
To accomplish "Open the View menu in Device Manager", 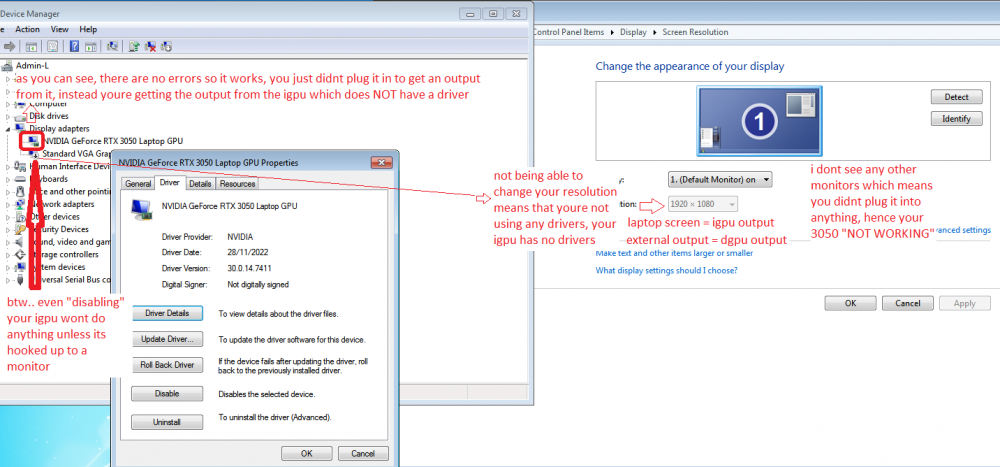I will click(59, 30).
